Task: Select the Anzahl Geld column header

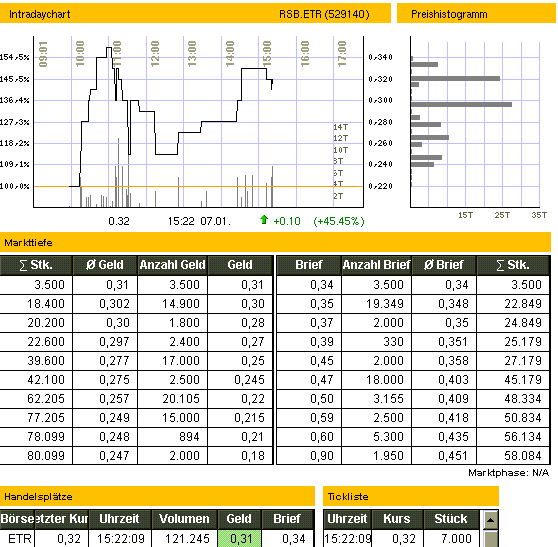Action: point(172,265)
